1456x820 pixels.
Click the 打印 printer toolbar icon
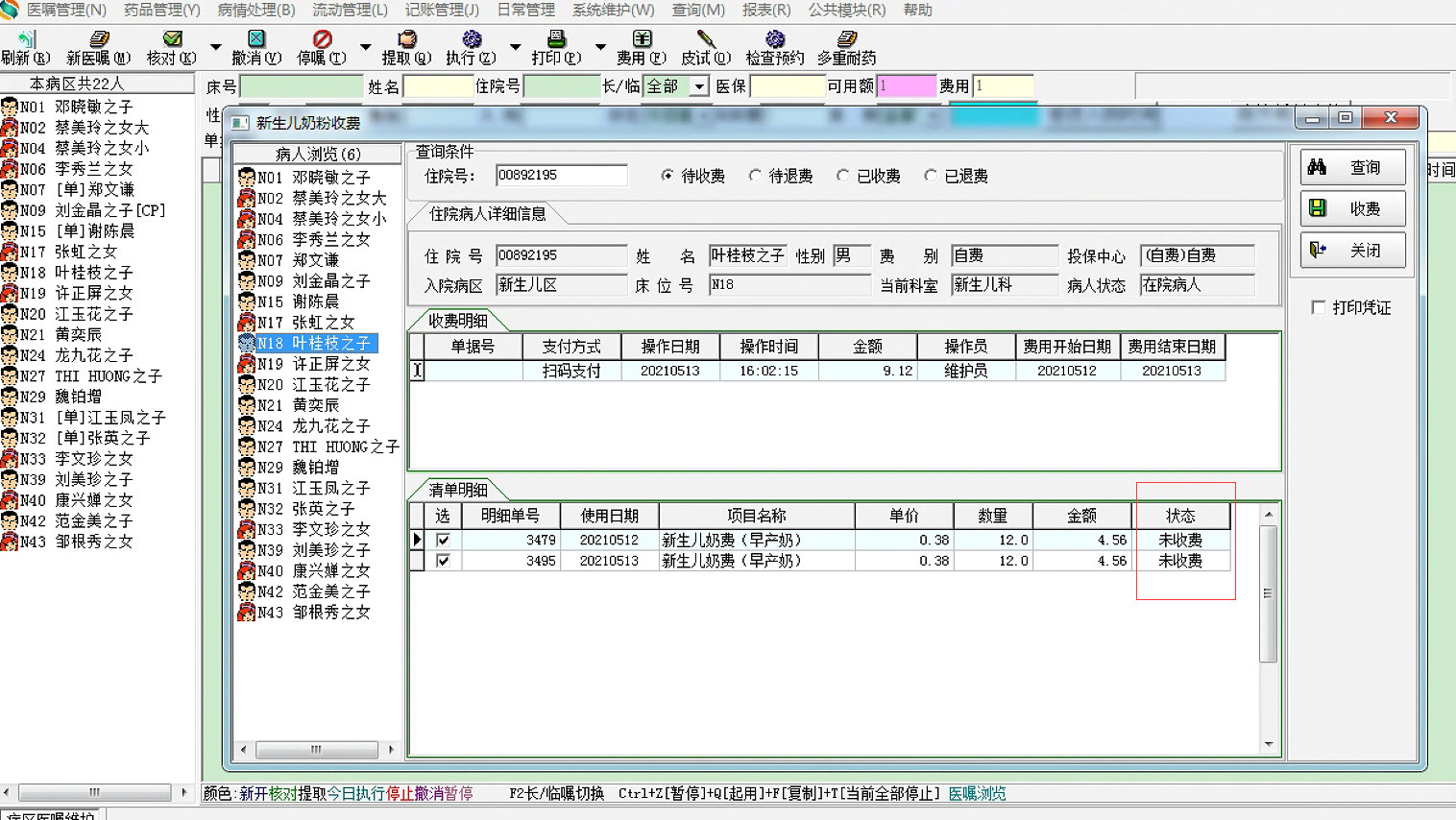click(556, 39)
